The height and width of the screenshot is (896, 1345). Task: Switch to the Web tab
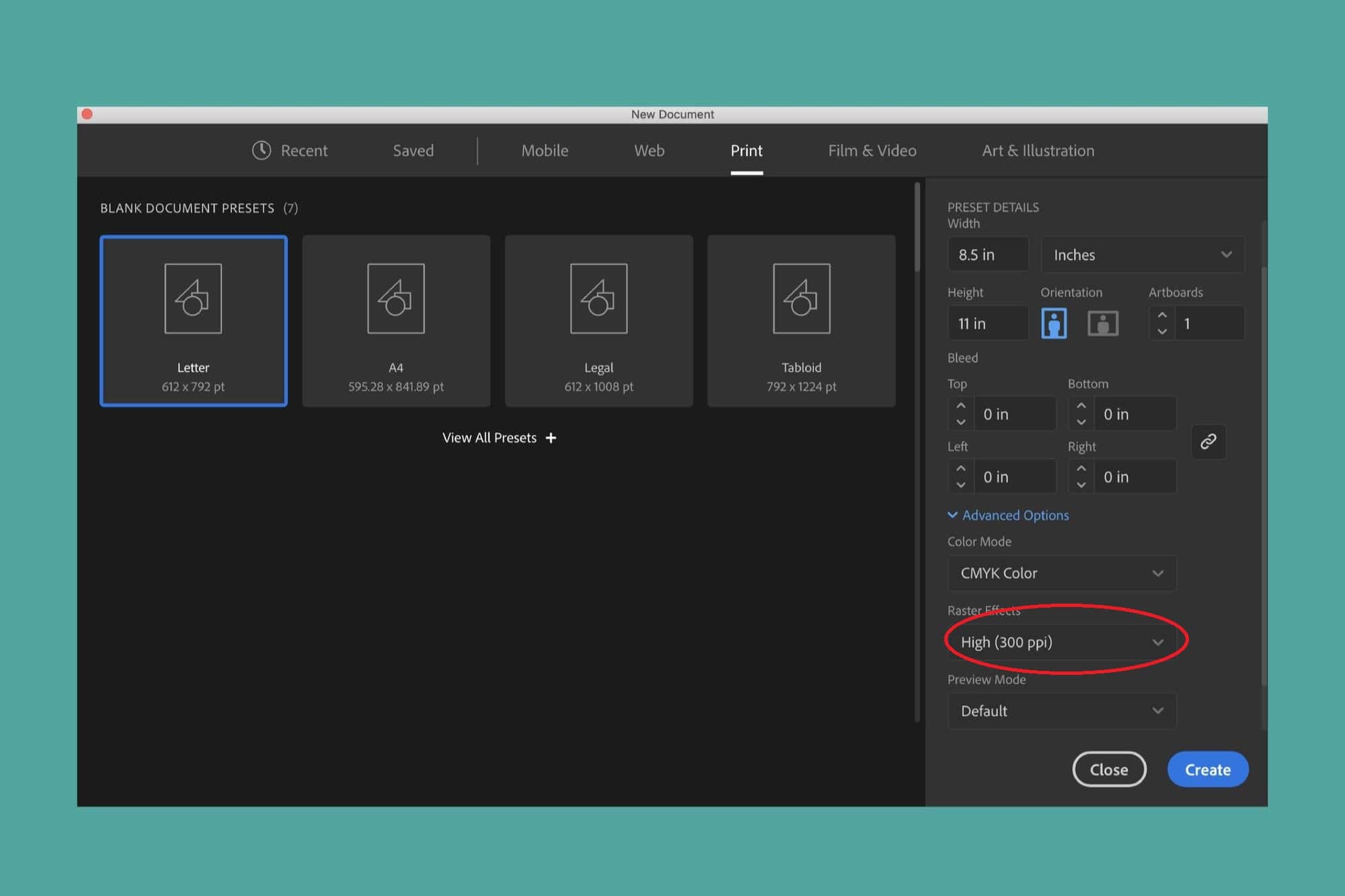tap(649, 151)
